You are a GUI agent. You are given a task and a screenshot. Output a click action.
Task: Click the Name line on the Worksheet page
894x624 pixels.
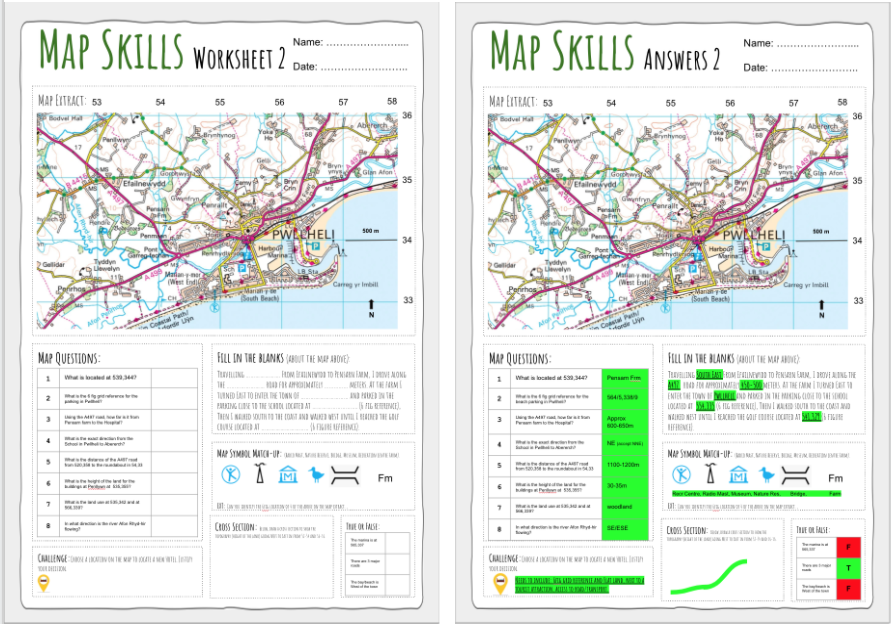click(367, 44)
